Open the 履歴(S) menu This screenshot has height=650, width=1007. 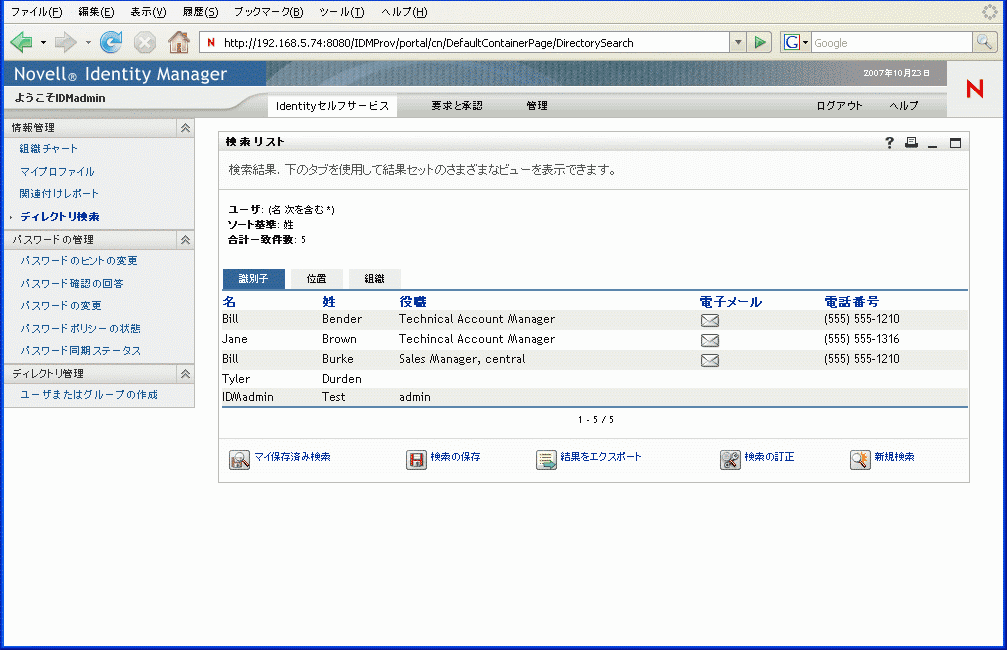click(x=200, y=12)
